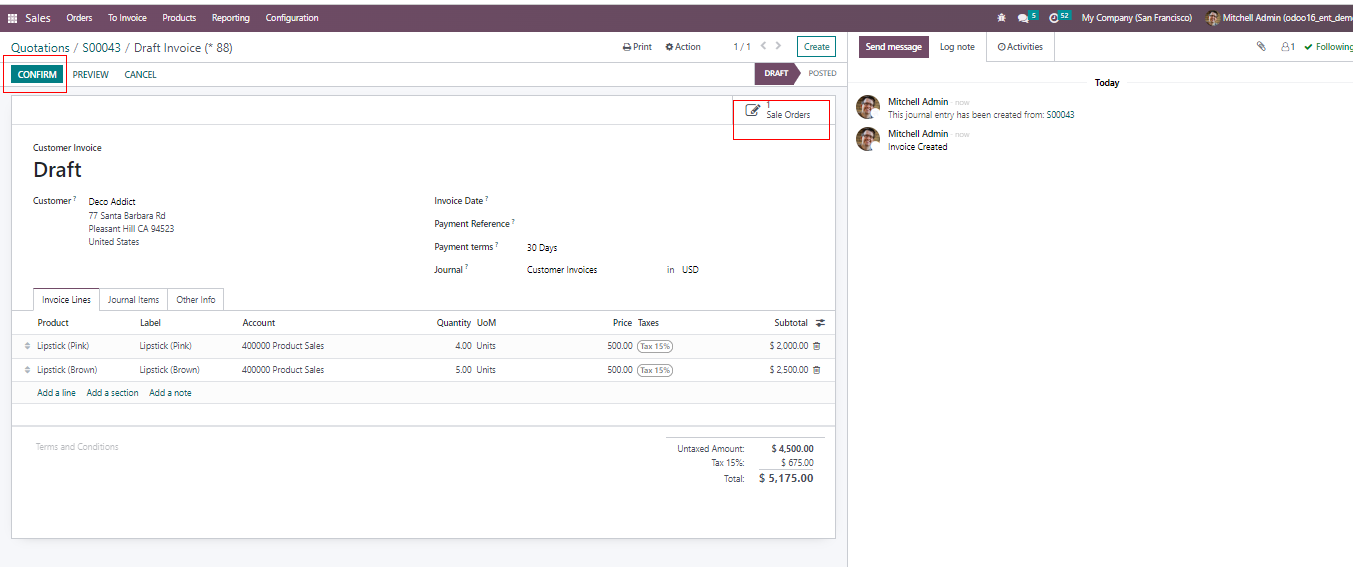
Task: Open the Reporting menu
Action: click(x=230, y=18)
